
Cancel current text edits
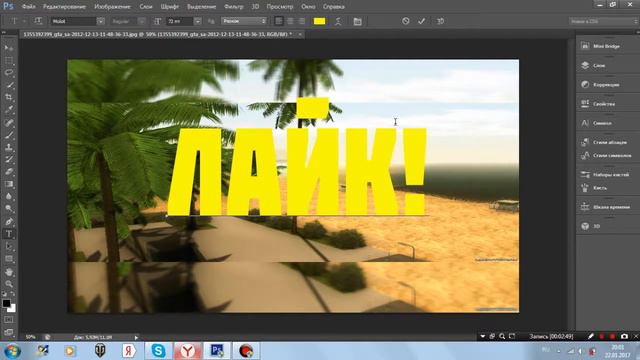click(405, 21)
